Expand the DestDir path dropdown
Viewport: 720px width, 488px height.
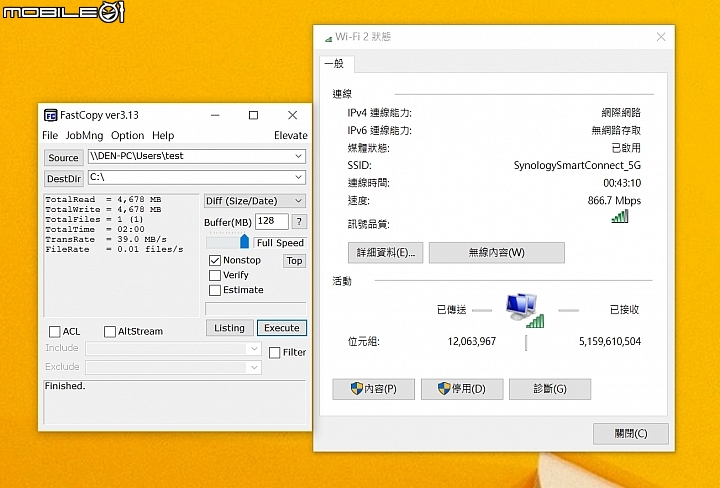click(x=298, y=177)
